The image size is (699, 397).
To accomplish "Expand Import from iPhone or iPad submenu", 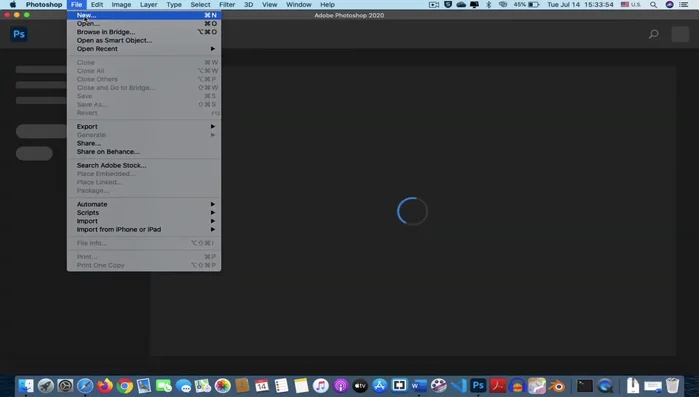I will (144, 229).
